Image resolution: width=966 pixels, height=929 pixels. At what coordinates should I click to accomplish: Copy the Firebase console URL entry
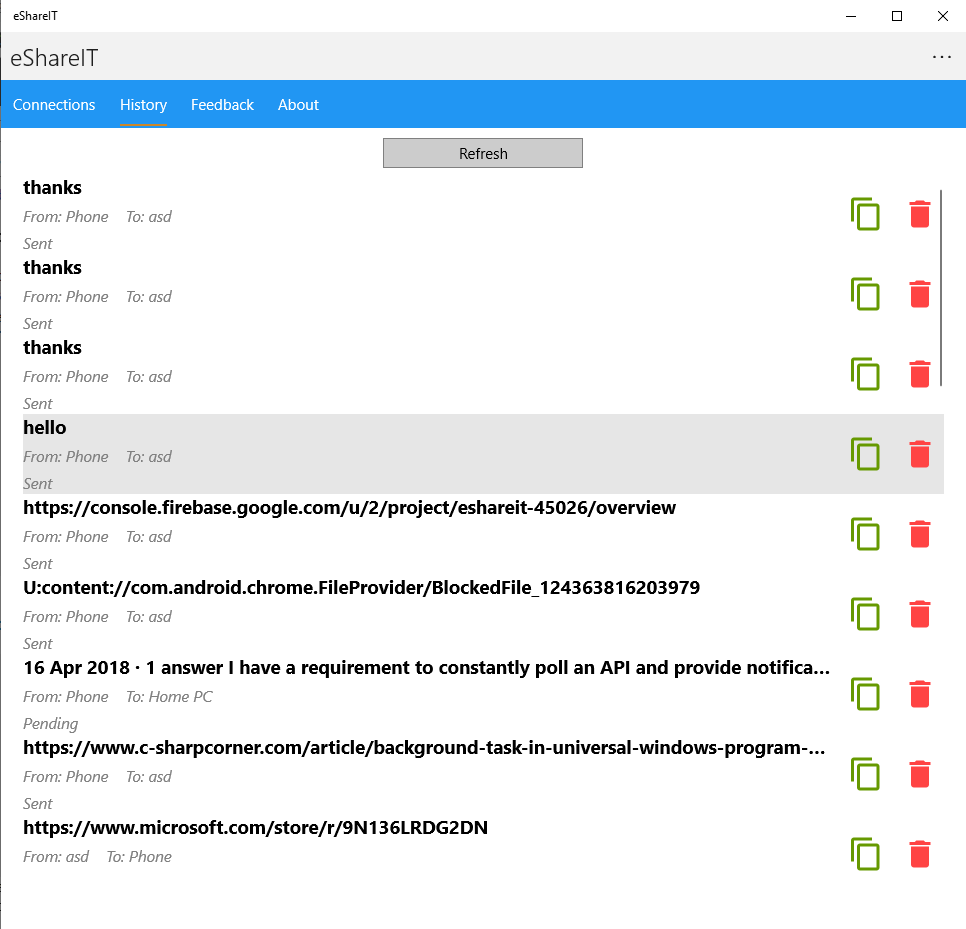pyautogui.click(x=865, y=534)
